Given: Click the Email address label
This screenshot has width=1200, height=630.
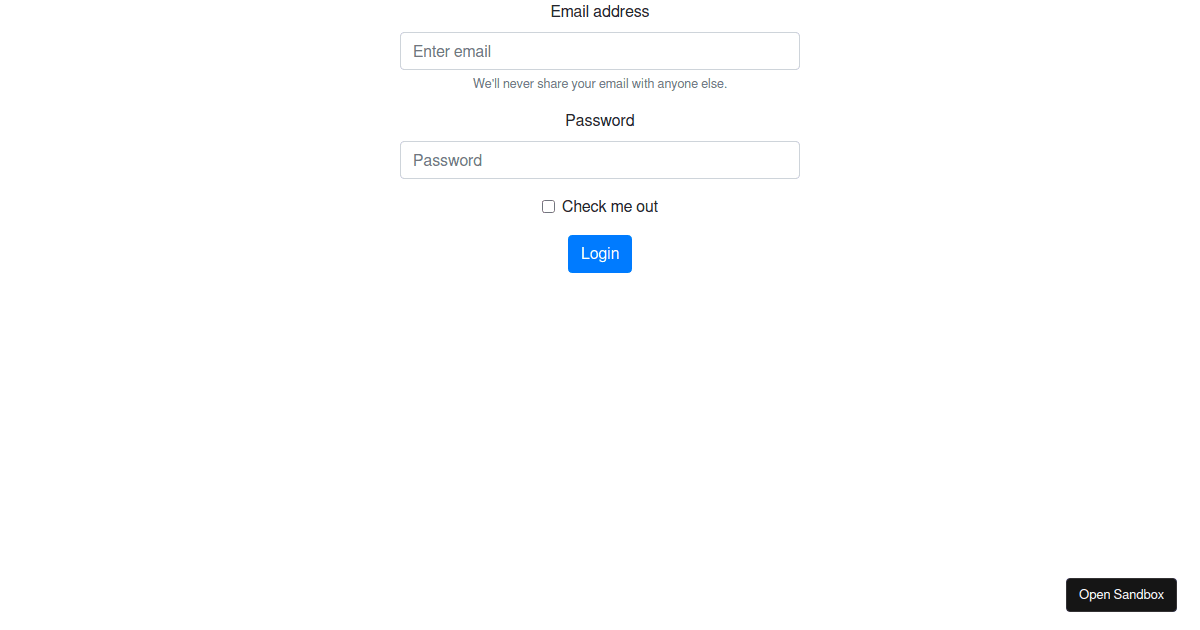Looking at the screenshot, I should point(599,11).
